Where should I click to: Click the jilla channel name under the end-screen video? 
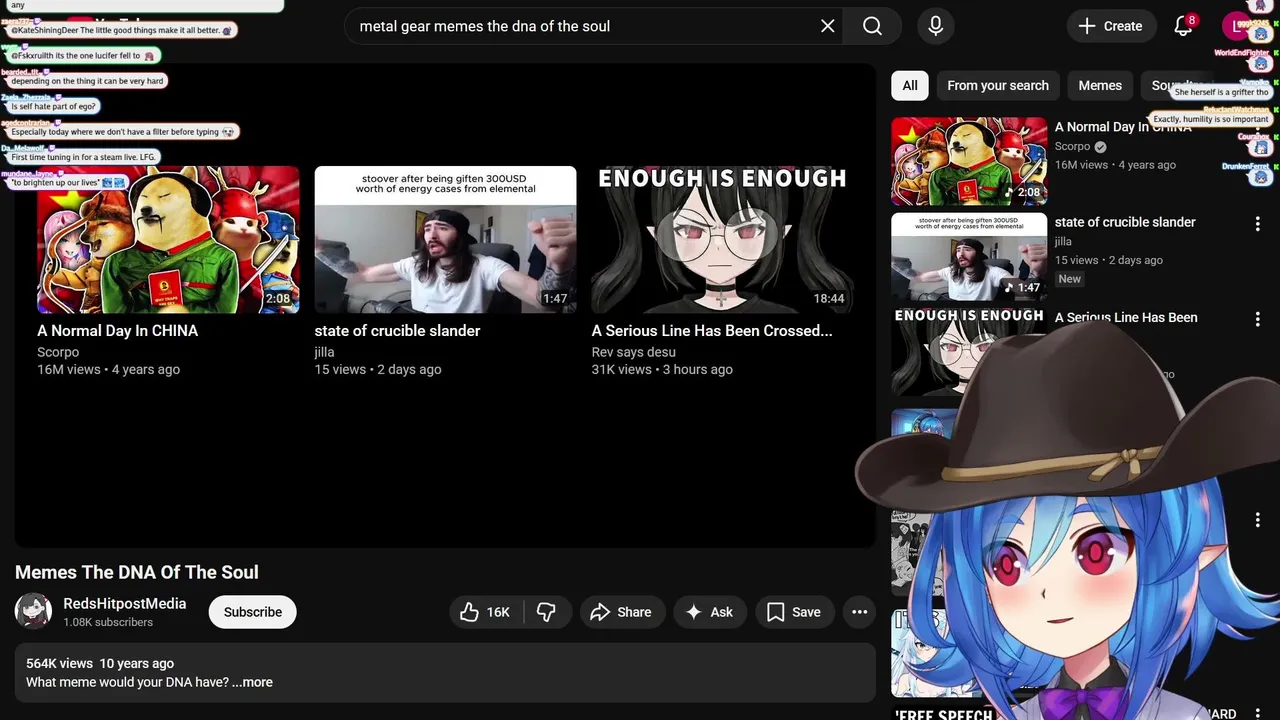(x=324, y=352)
